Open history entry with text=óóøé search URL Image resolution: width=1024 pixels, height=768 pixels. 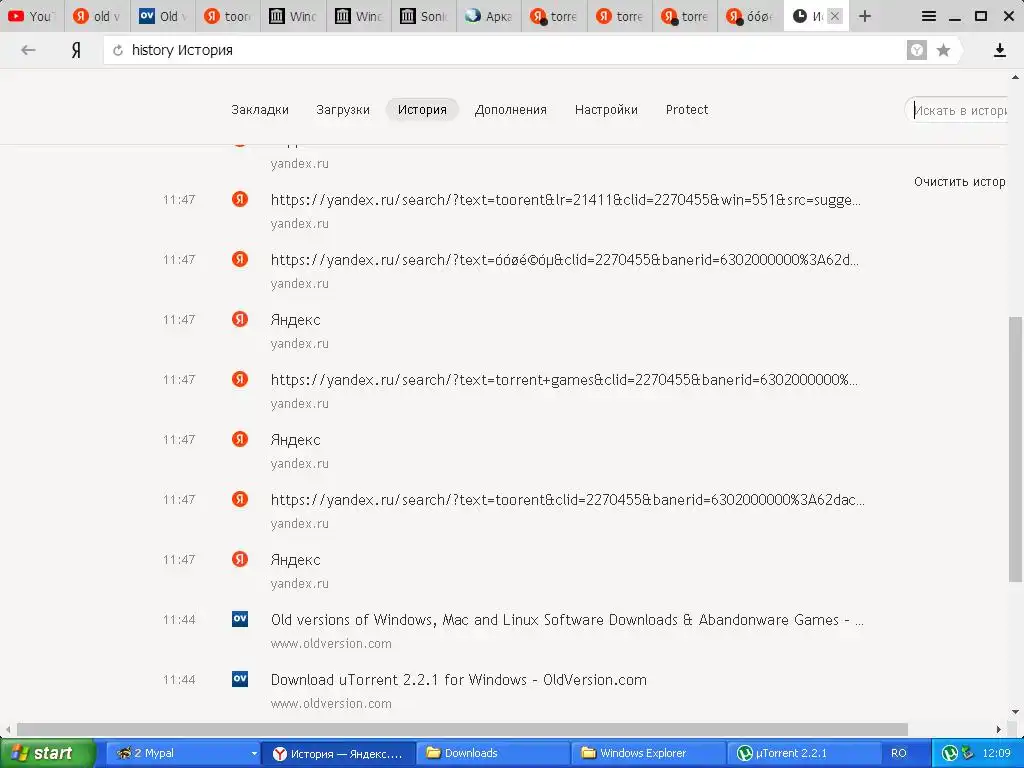click(x=565, y=260)
